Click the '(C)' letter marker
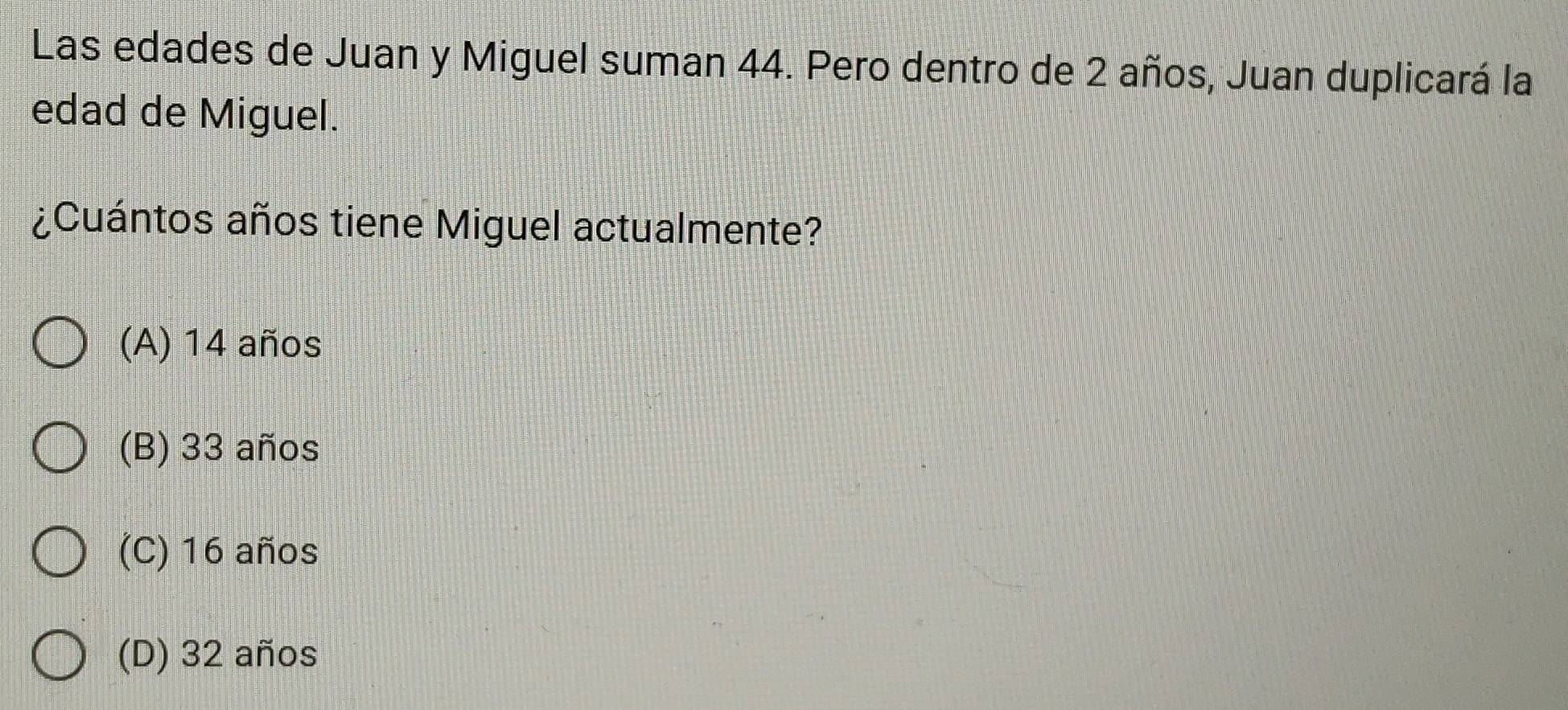The height and width of the screenshot is (710, 1568). pyautogui.click(x=145, y=552)
